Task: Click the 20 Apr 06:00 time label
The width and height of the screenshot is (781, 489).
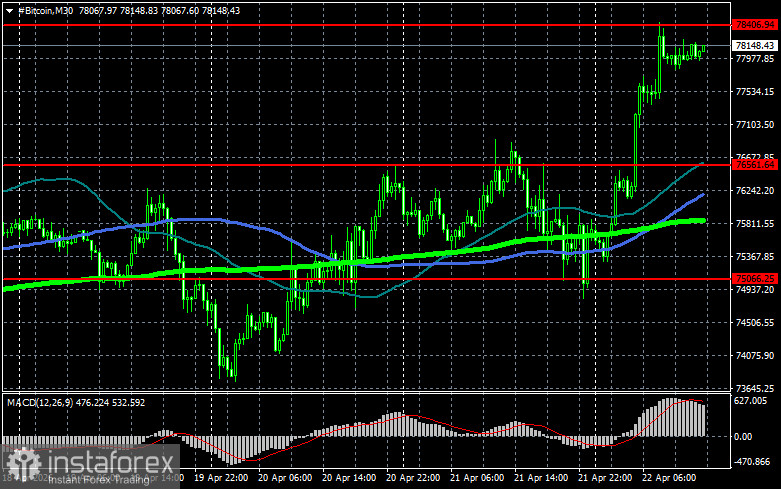Action: pyautogui.click(x=285, y=478)
